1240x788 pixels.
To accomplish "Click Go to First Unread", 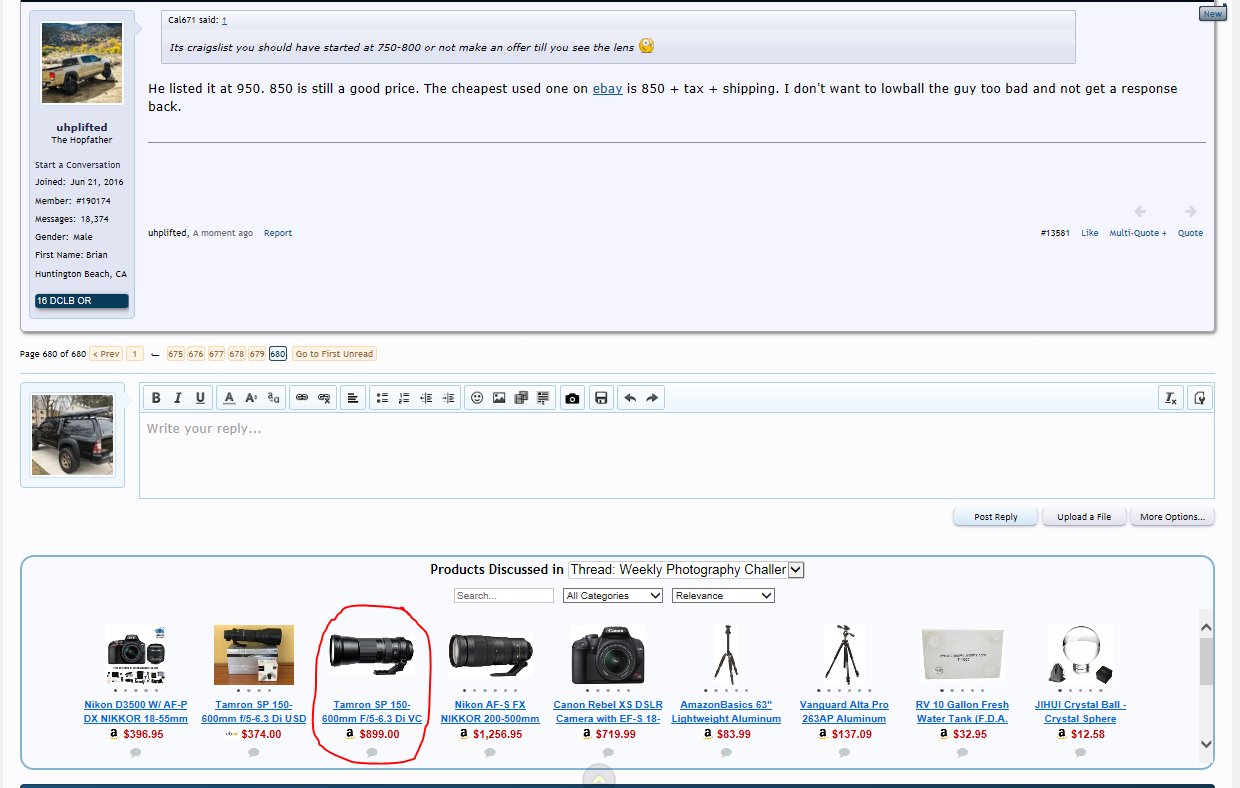I will 334,354.
